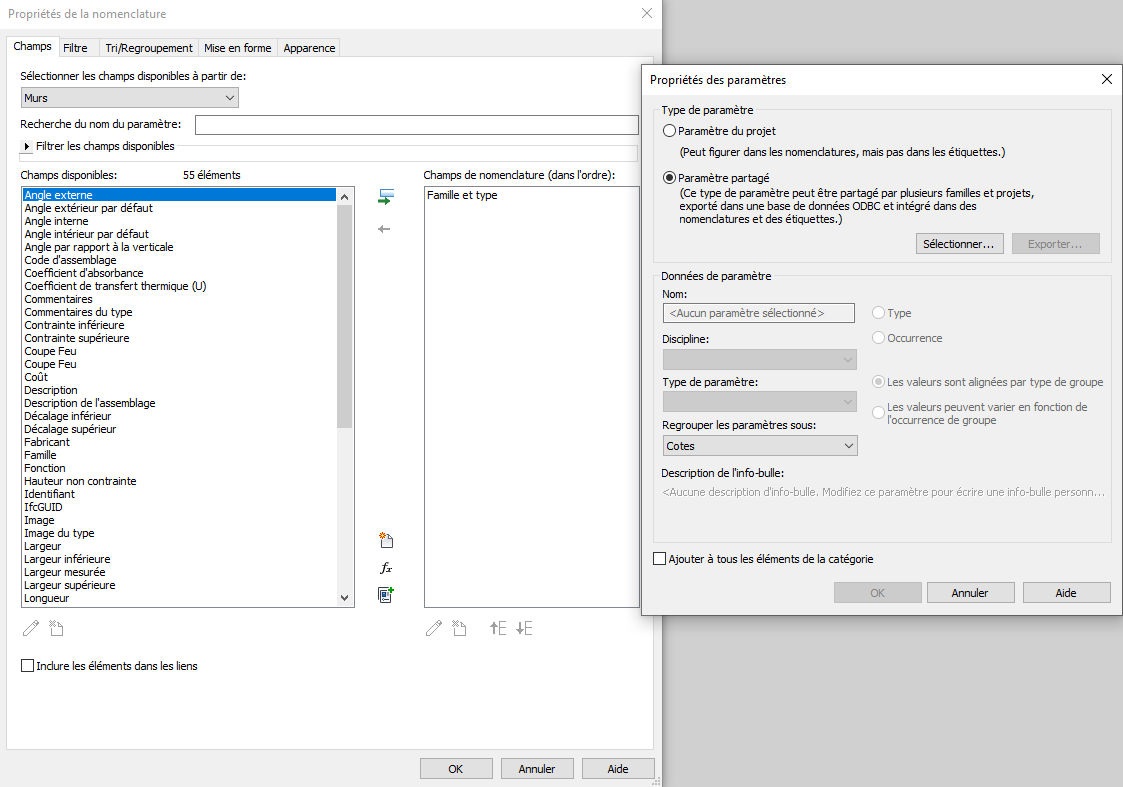Click the gray Remove parameter arrow icon
The height and width of the screenshot is (787, 1123).
385,229
